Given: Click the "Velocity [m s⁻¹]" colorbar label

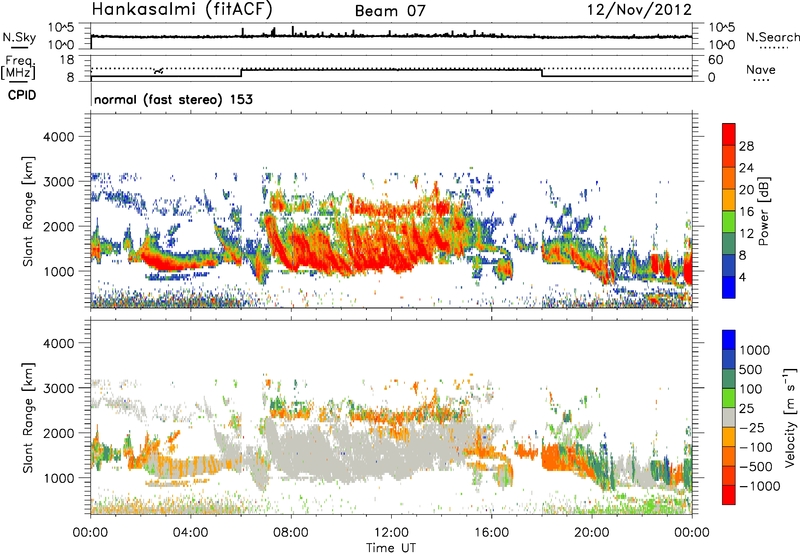Looking at the screenshot, I should (x=790, y=417).
